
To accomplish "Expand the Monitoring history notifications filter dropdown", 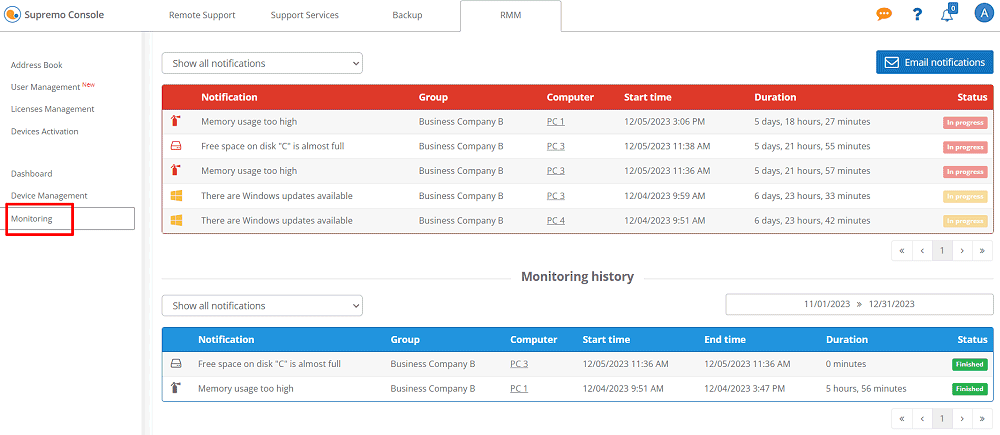I will [262, 306].
